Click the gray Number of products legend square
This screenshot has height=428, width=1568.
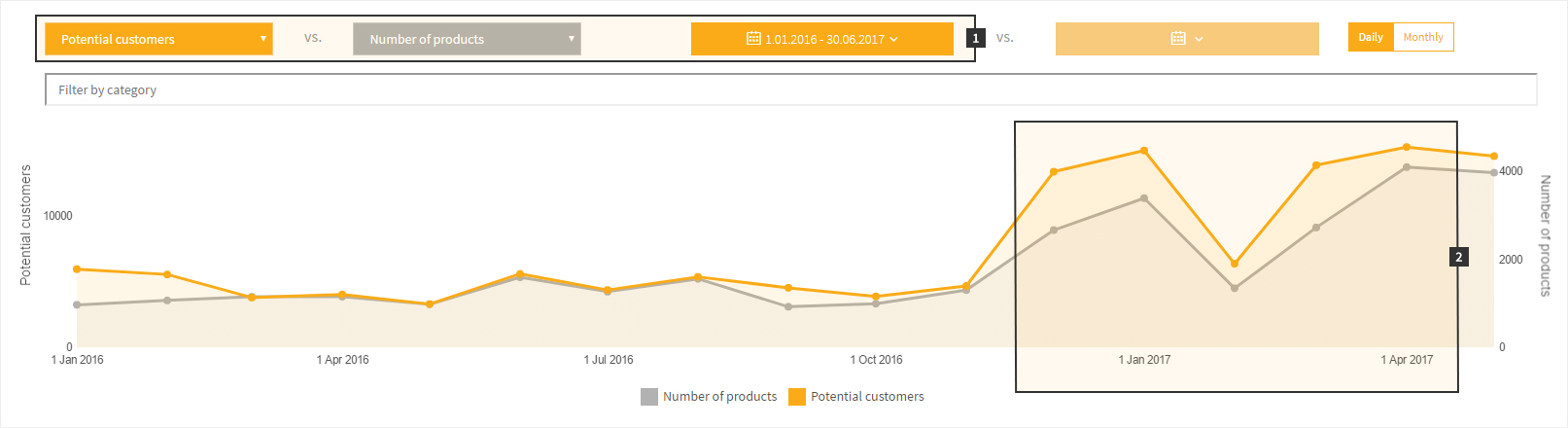pos(649,397)
